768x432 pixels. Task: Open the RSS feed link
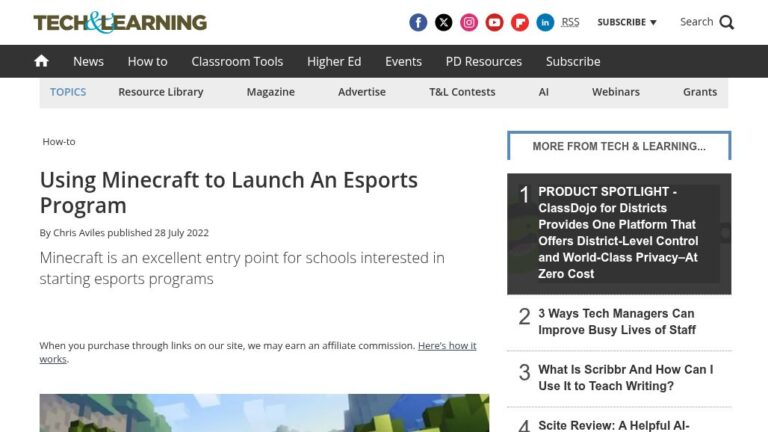point(570,23)
